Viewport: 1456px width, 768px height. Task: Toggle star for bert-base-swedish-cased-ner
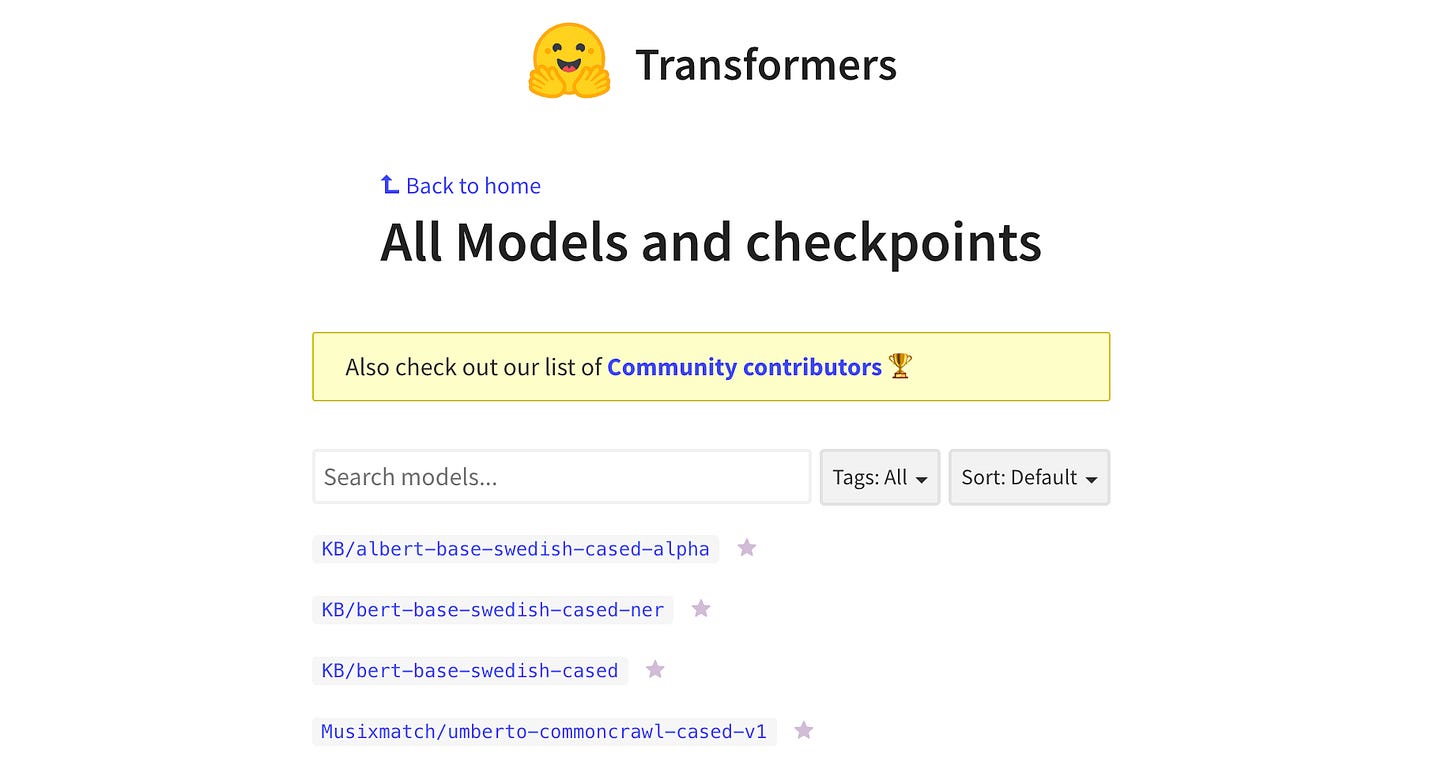[701, 608]
